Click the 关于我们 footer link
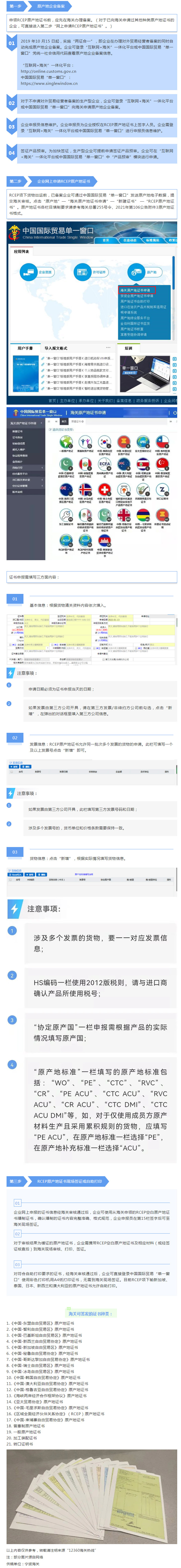The width and height of the screenshot is (181, 1568). coord(105,401)
